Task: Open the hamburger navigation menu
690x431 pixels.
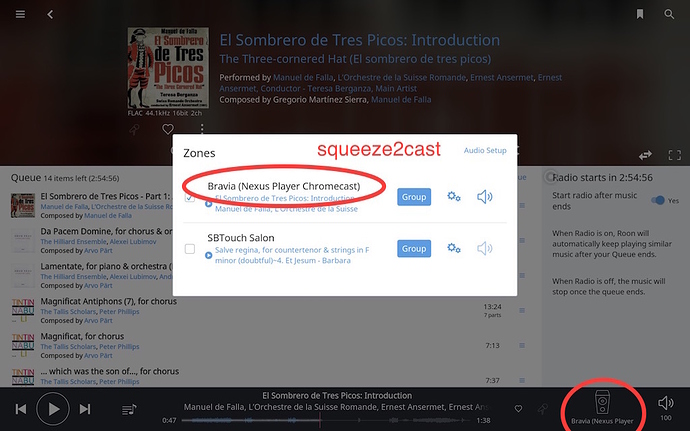Action: 20,15
